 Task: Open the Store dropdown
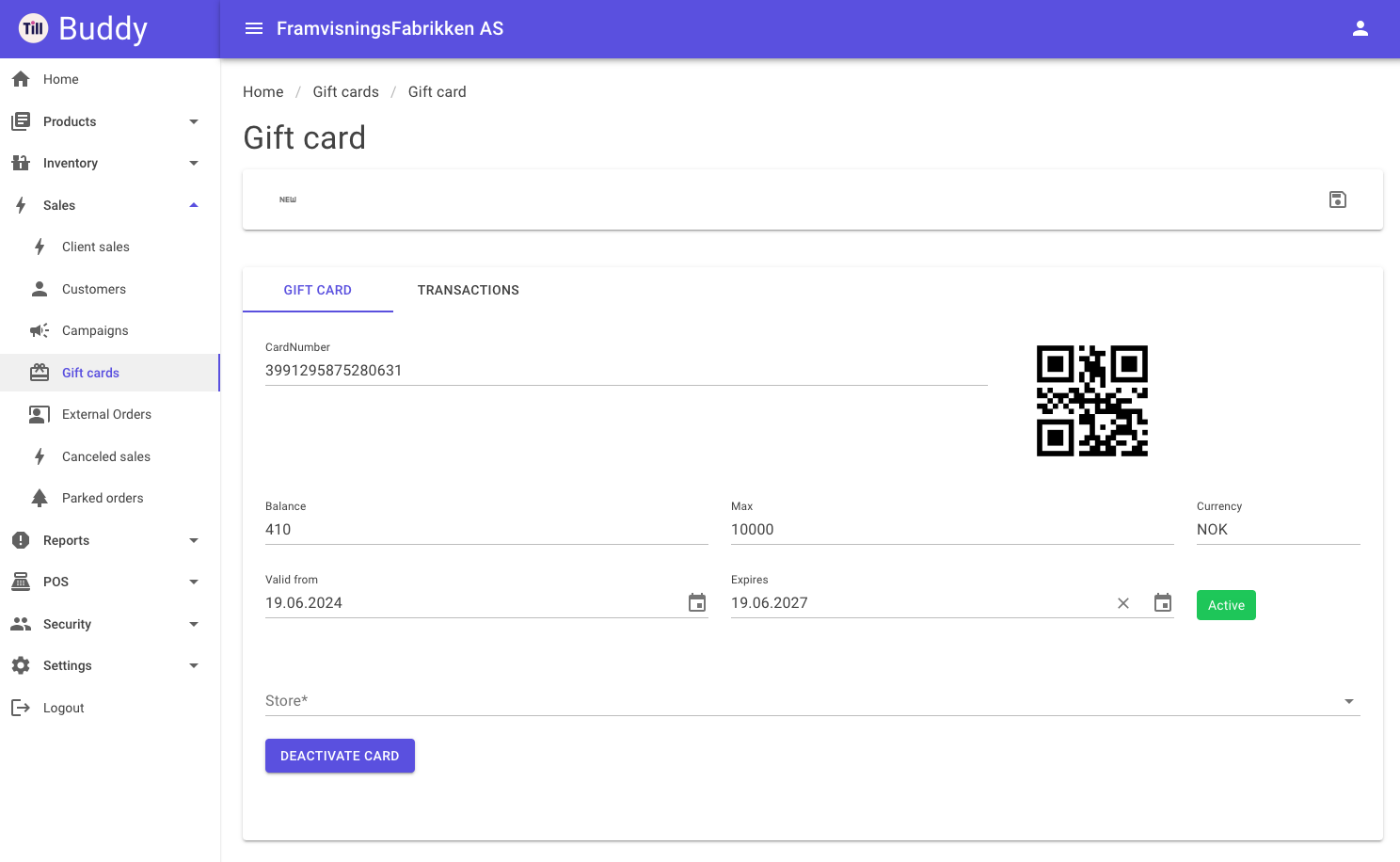[813, 701]
